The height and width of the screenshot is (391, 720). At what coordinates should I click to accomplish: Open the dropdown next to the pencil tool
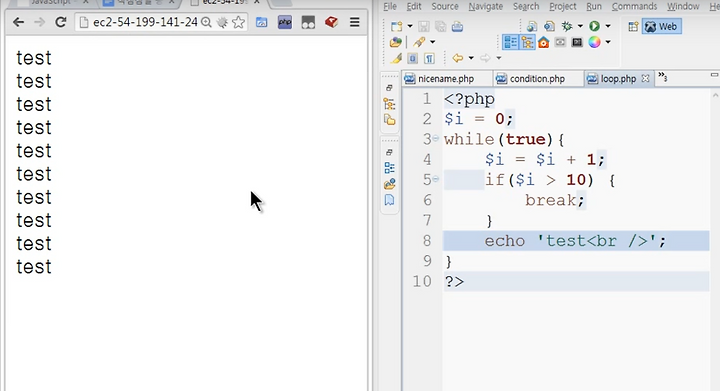[x=432, y=42]
